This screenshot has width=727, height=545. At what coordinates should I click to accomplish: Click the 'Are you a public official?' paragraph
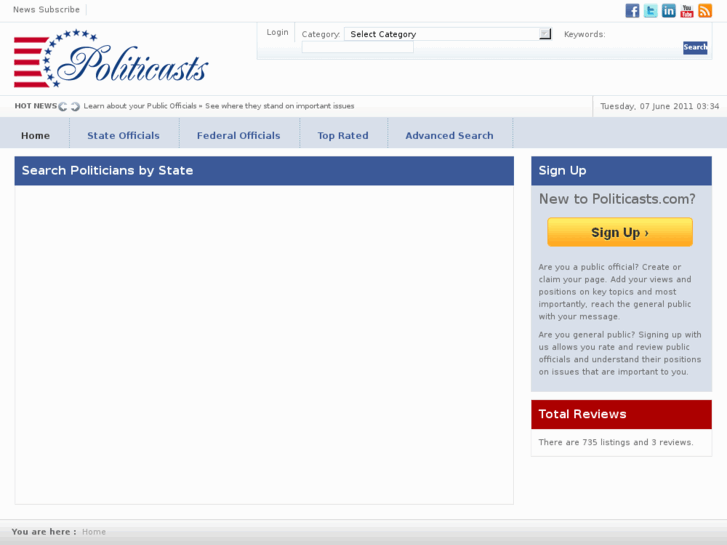tap(615, 292)
